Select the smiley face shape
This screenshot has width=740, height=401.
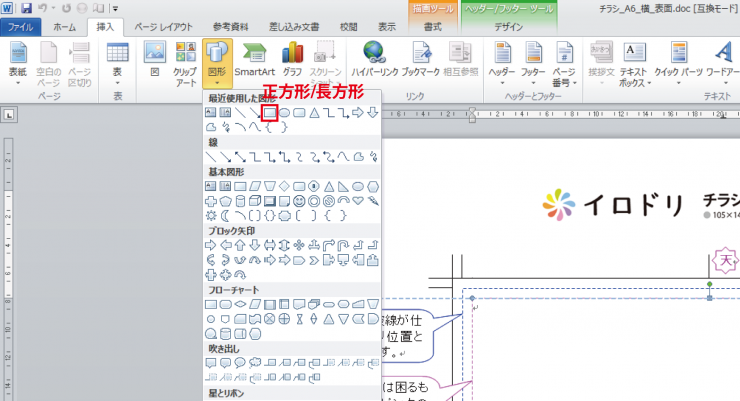pyautogui.click(x=299, y=201)
